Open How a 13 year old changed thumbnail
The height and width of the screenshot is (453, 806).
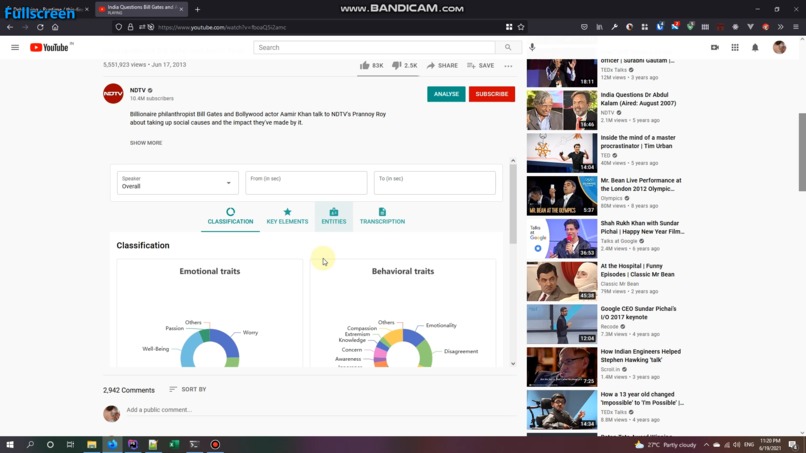[x=562, y=409]
